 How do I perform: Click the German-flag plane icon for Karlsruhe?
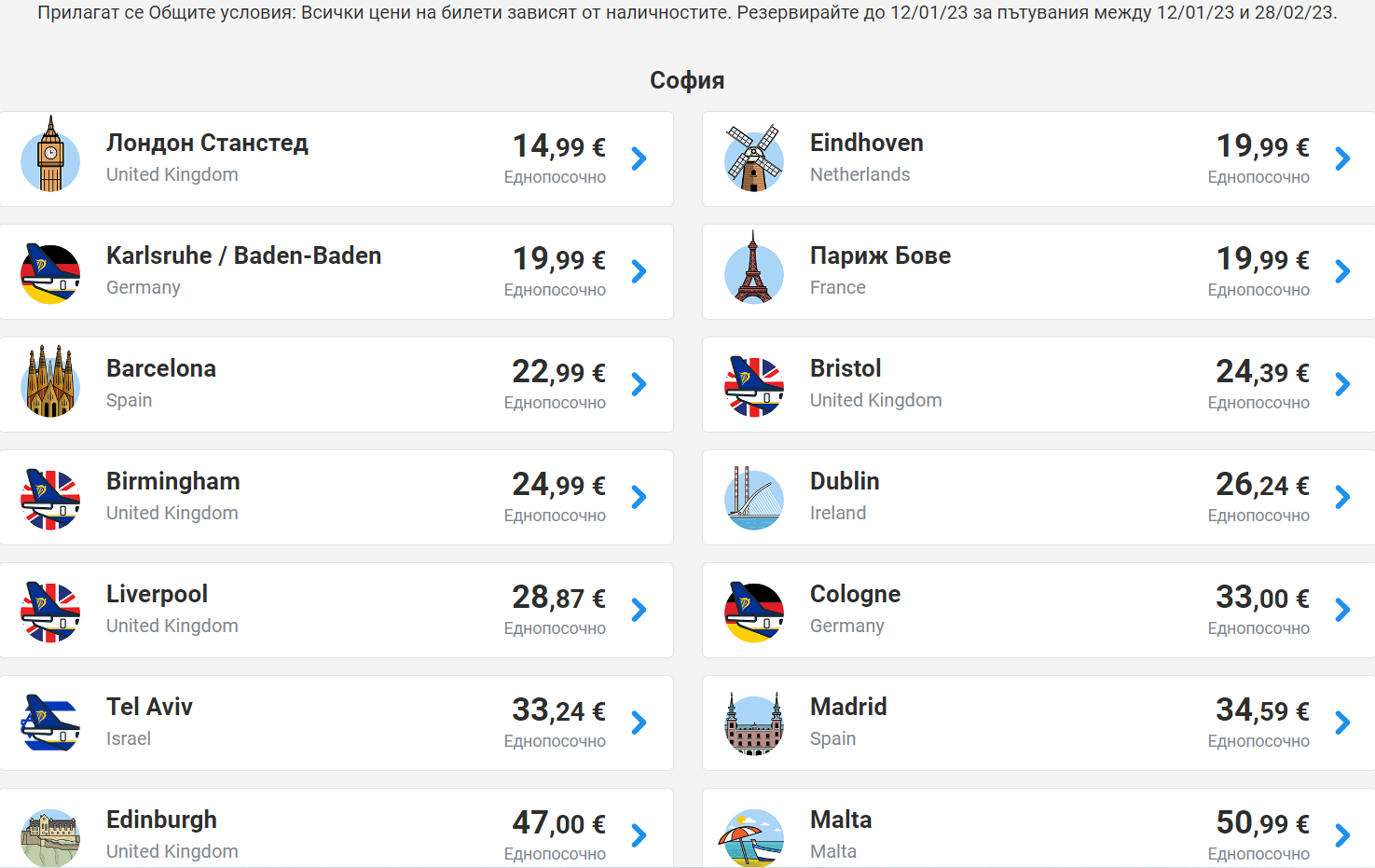point(50,272)
